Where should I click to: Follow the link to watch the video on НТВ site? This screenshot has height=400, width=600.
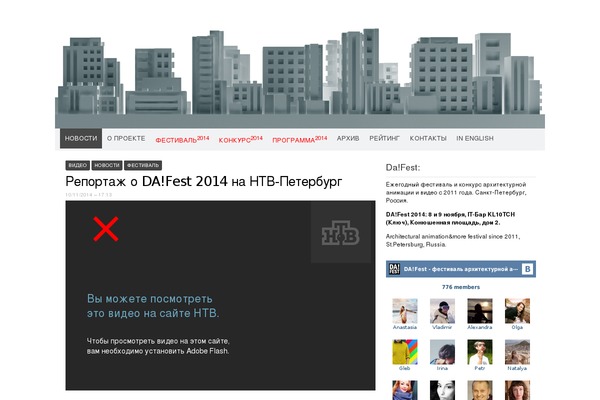[153, 306]
